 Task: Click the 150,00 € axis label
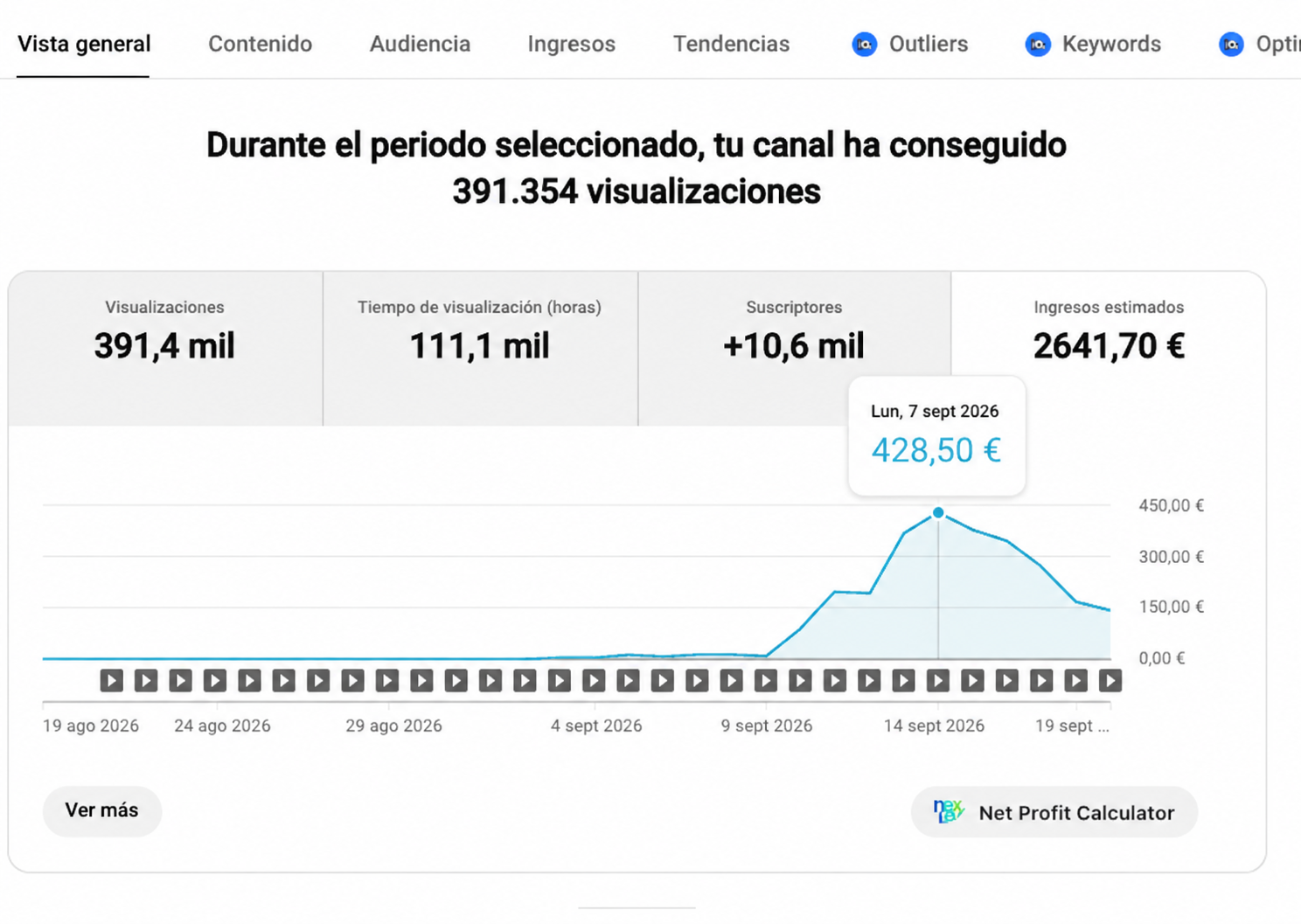(1172, 607)
